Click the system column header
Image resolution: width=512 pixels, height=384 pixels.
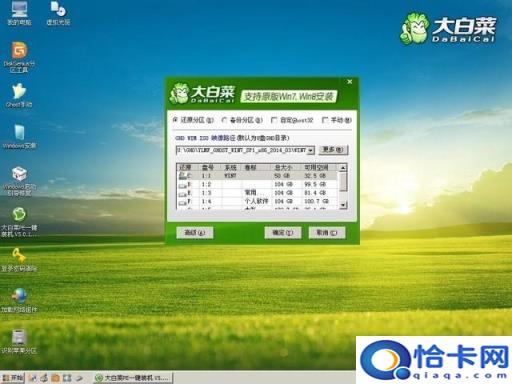pos(231,168)
